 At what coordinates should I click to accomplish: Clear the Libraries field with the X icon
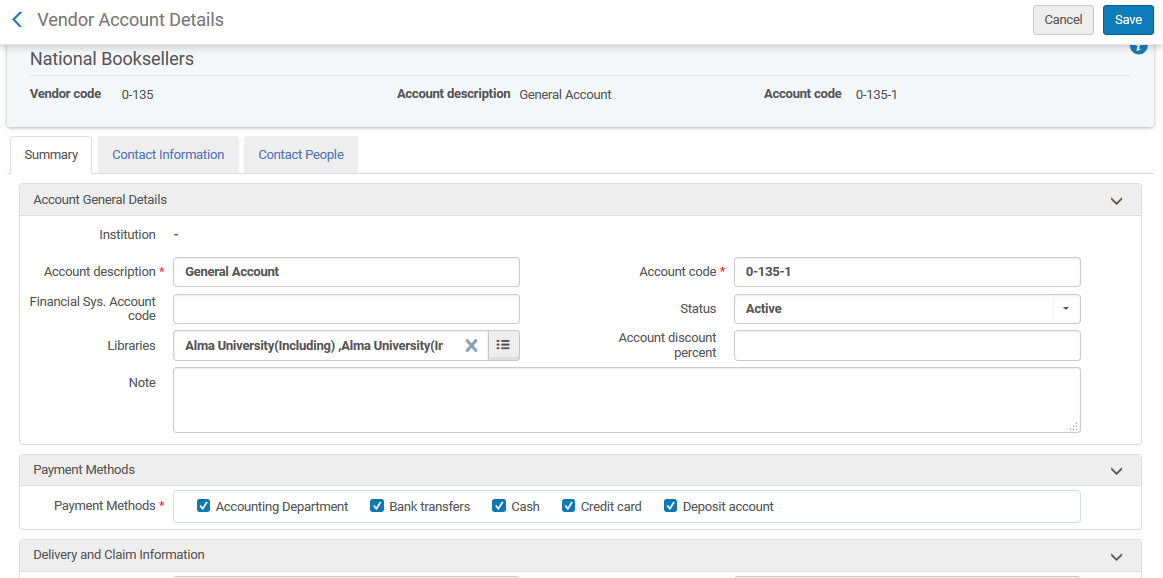point(471,345)
